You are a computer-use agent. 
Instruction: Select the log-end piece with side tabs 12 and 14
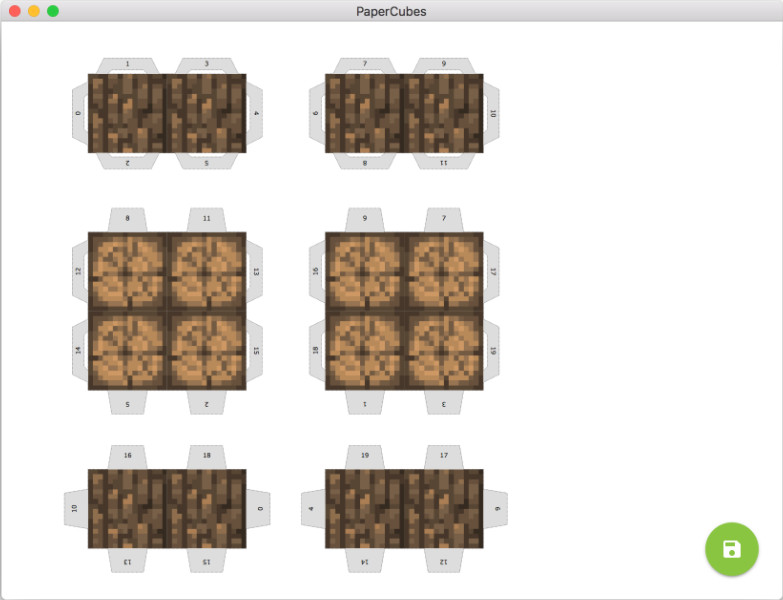[167, 311]
